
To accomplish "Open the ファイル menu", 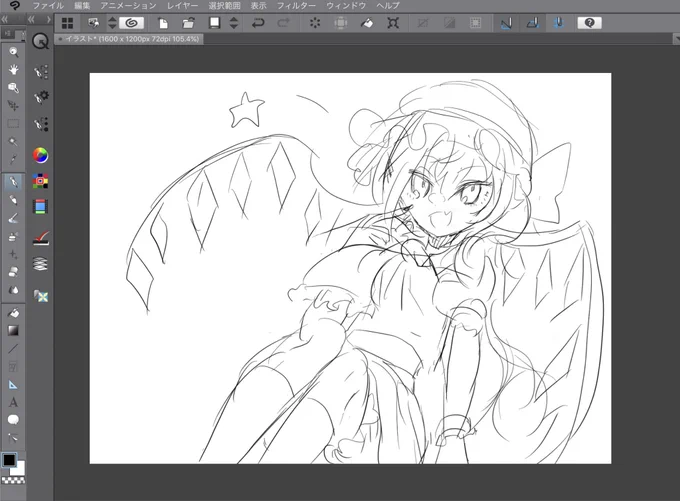I will pos(48,6).
